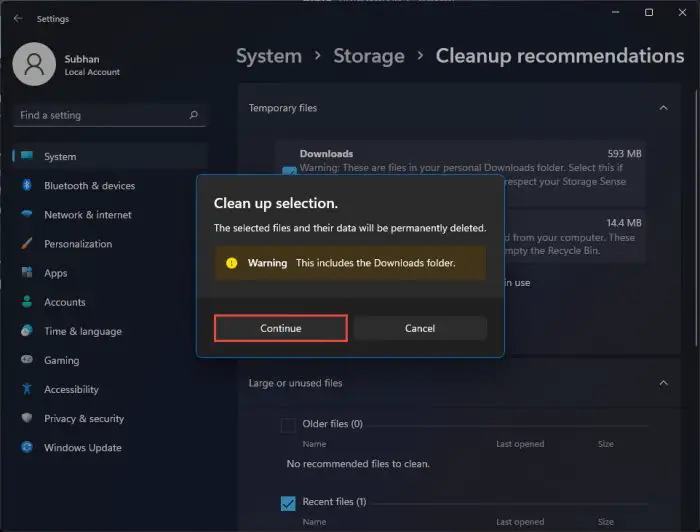Click the Last opened column under Older files

(x=520, y=444)
